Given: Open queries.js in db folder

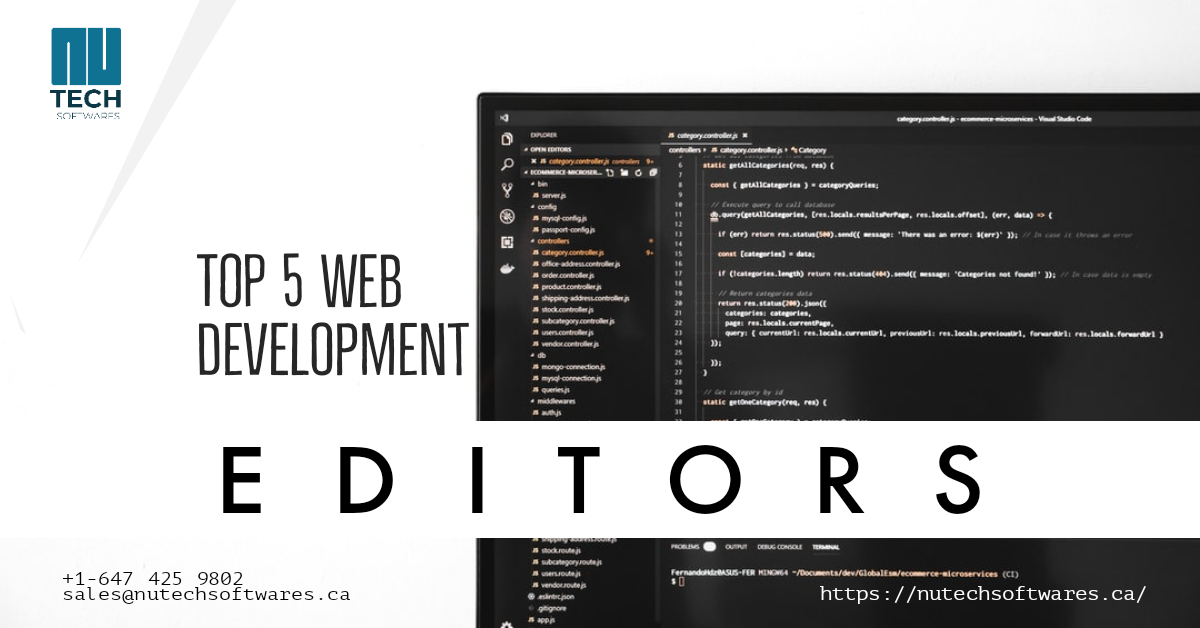Looking at the screenshot, I should [553, 390].
